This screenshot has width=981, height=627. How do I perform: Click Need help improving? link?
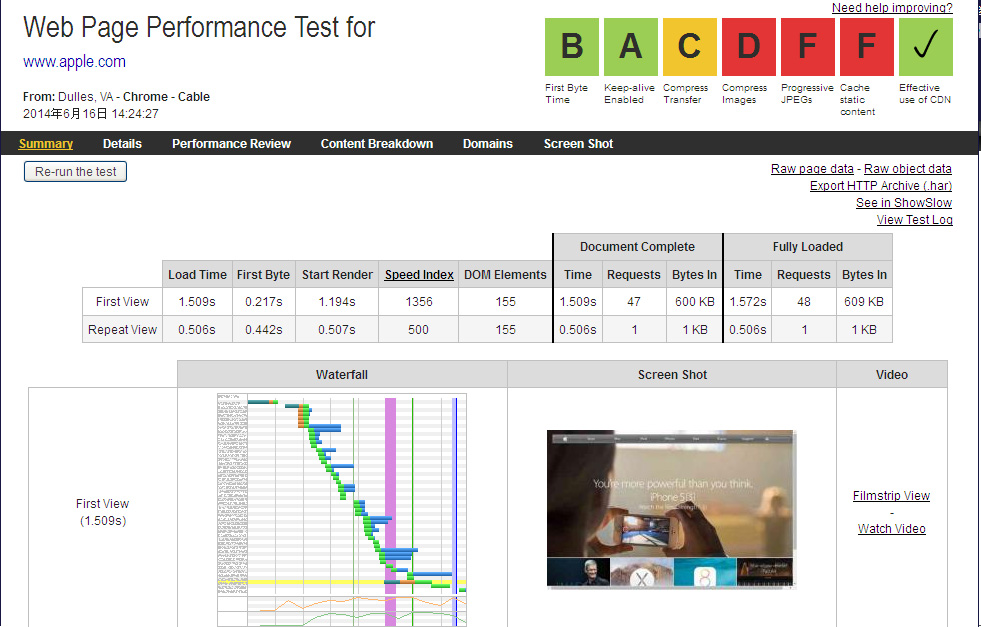click(x=892, y=8)
